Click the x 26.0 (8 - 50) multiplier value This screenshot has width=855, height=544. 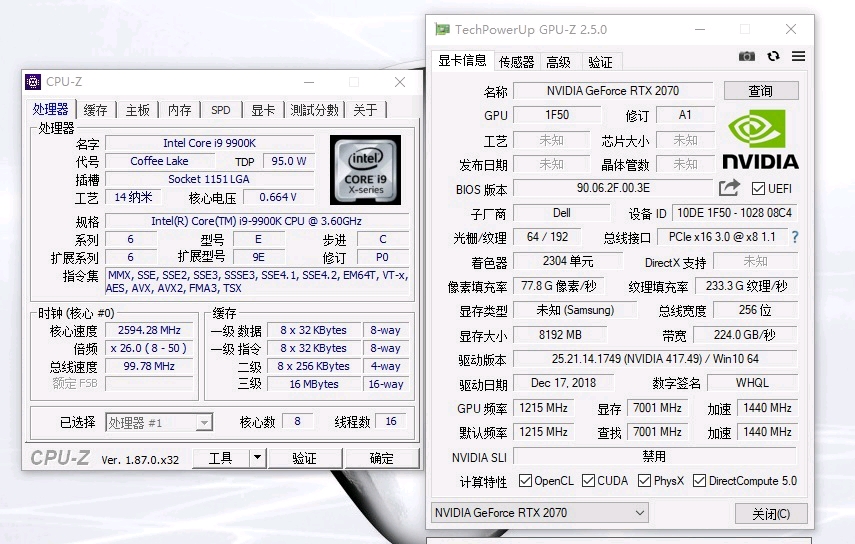(149, 348)
